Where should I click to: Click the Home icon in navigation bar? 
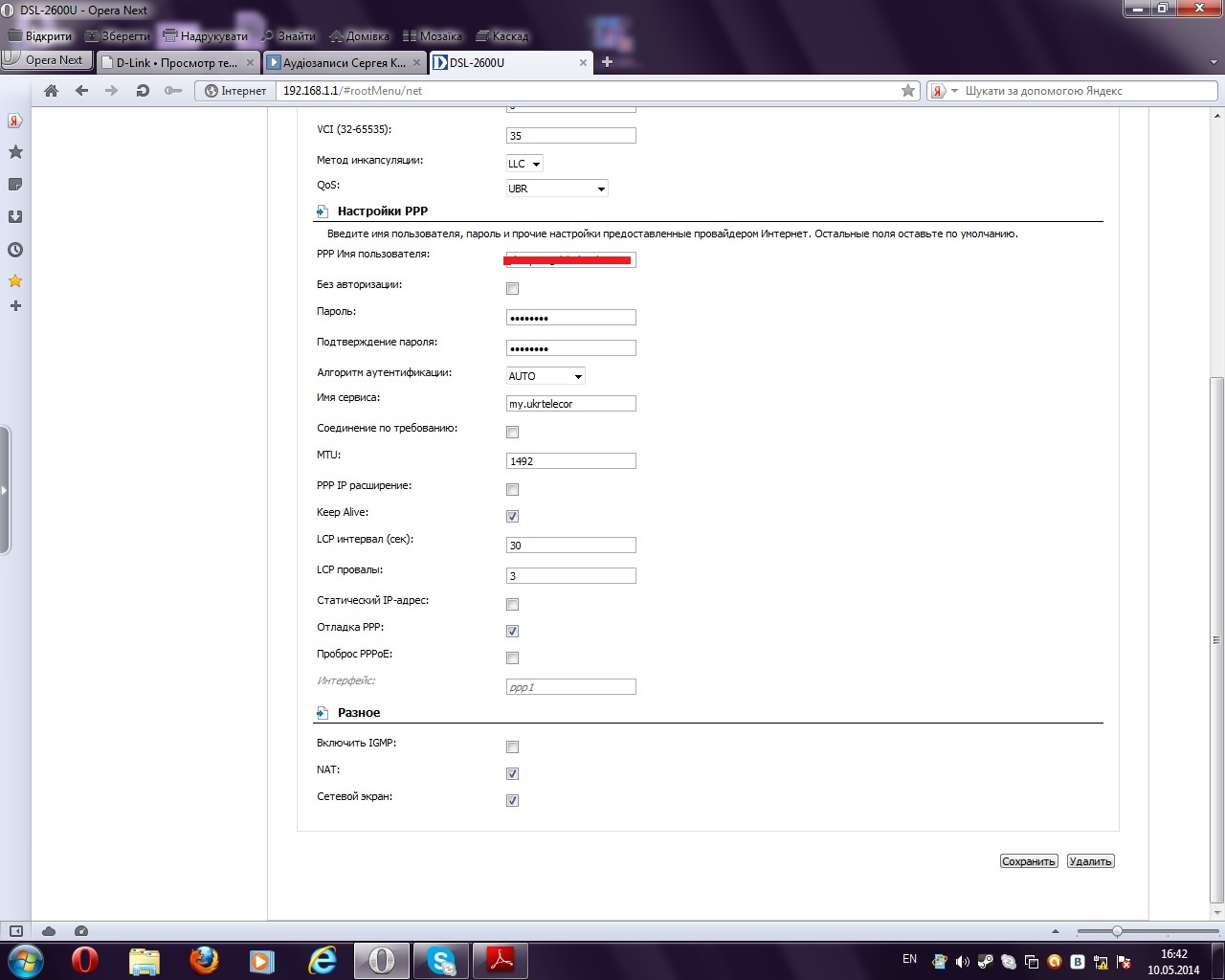52,91
